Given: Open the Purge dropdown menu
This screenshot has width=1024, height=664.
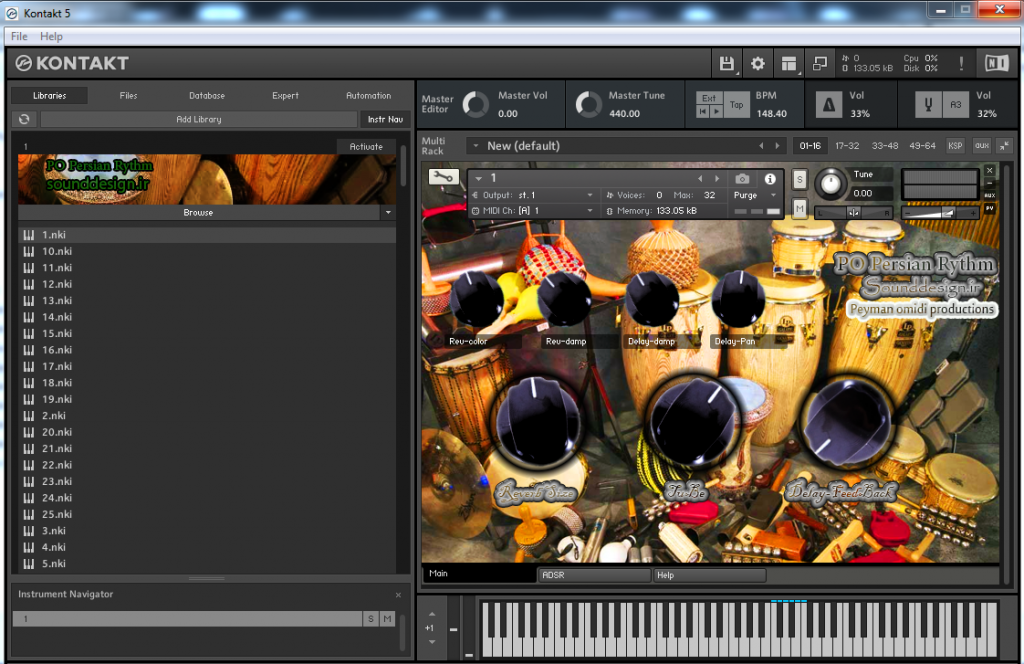Looking at the screenshot, I should (756, 195).
